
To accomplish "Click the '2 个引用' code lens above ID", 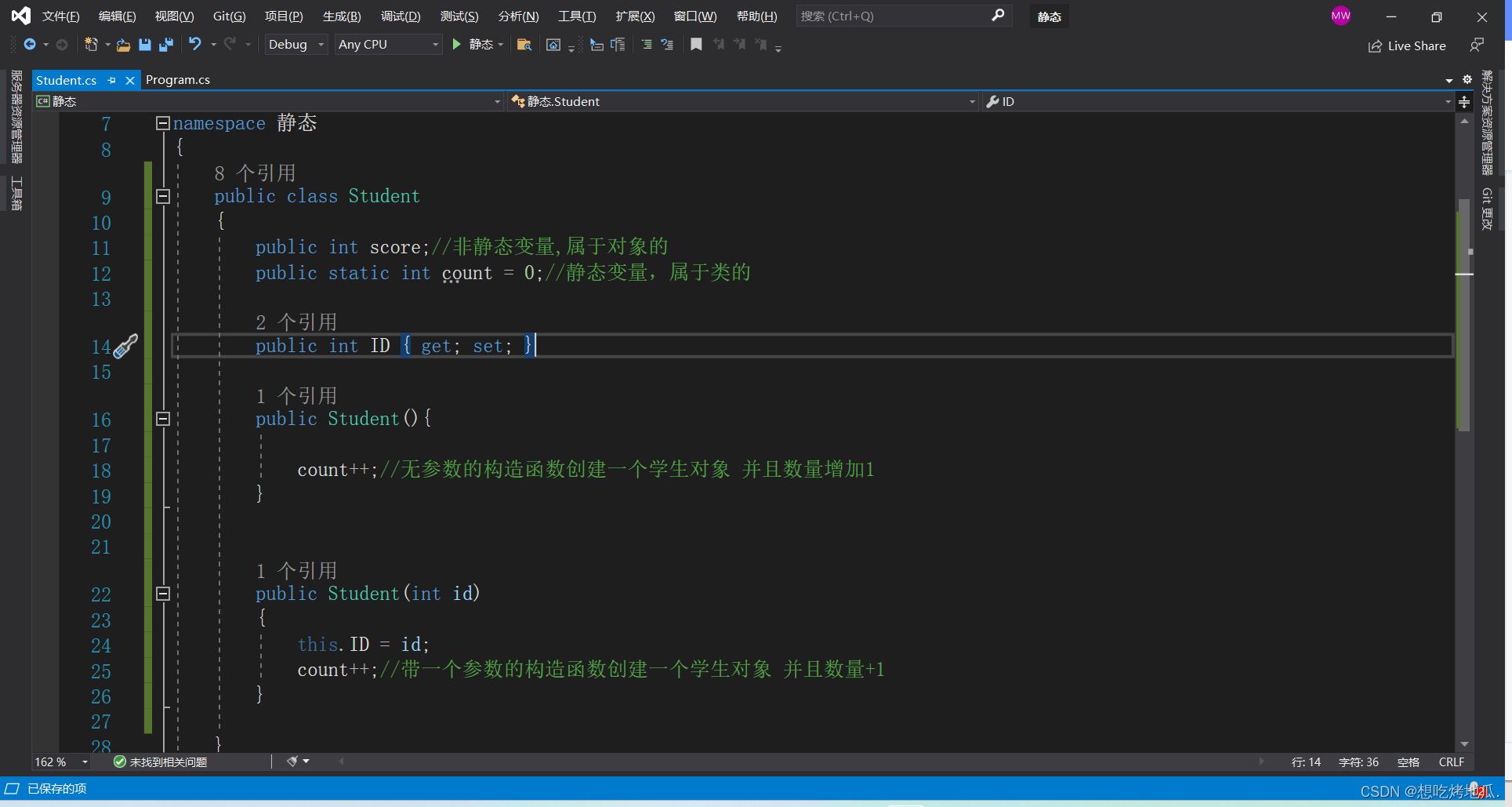I will [296, 322].
